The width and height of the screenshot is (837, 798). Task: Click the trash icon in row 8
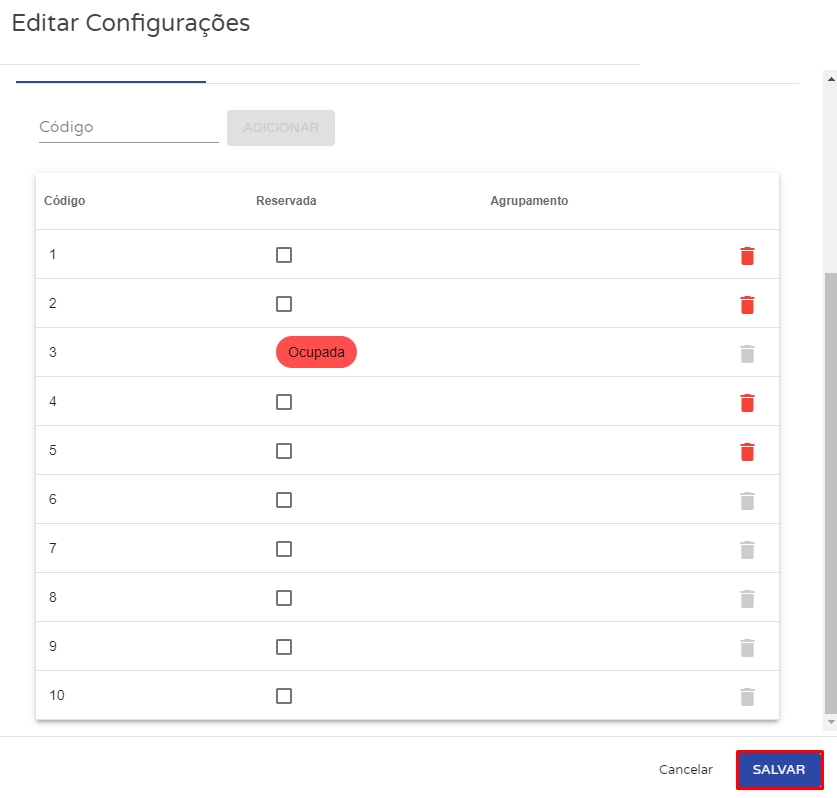[747, 599]
